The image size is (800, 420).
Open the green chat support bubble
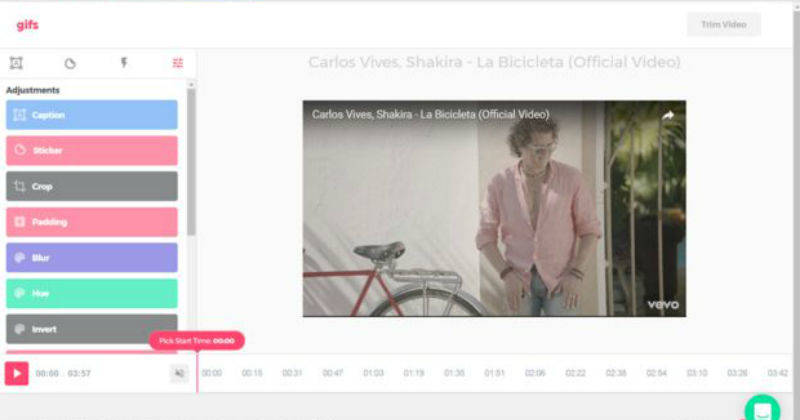click(x=762, y=410)
